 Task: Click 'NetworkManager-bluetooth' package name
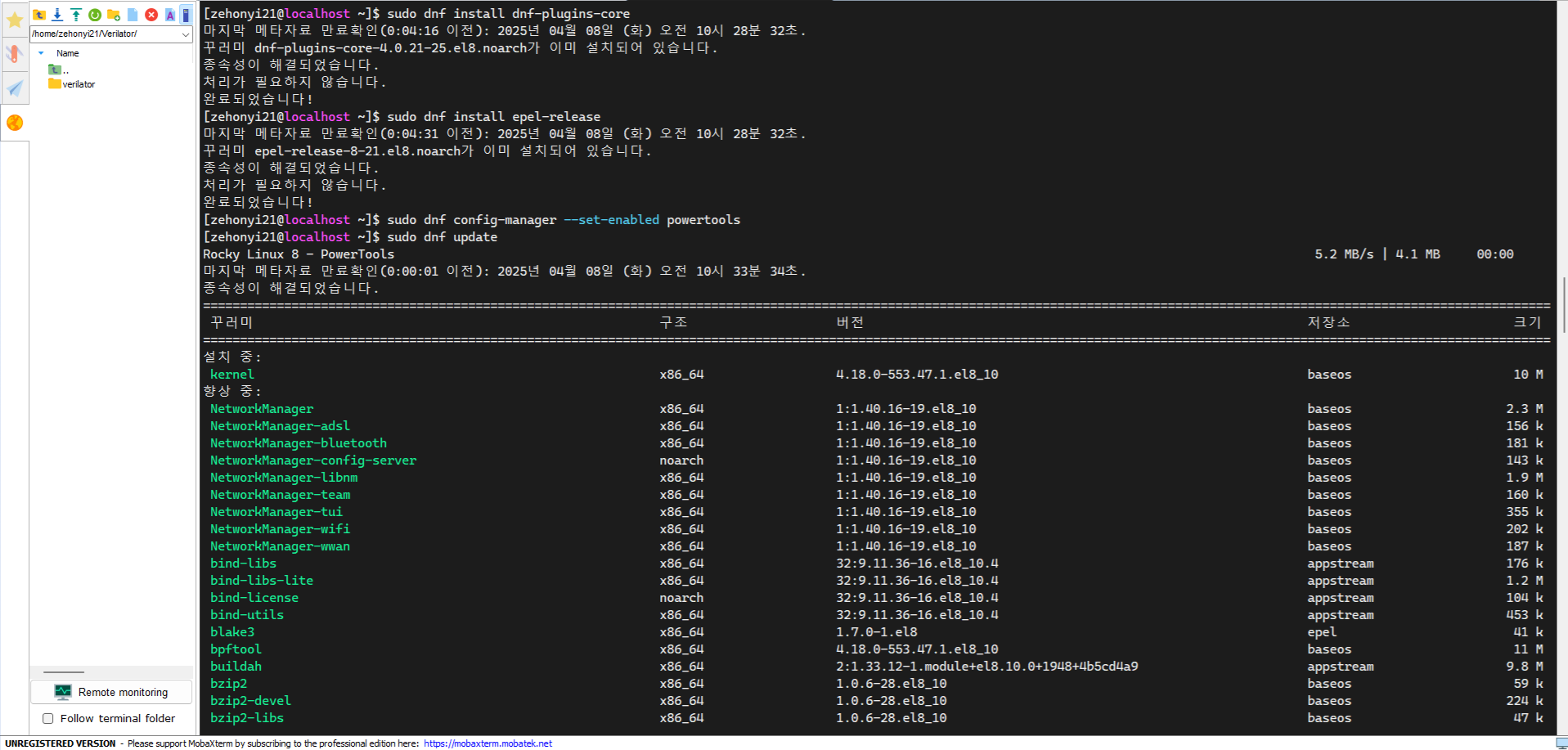coord(299,443)
